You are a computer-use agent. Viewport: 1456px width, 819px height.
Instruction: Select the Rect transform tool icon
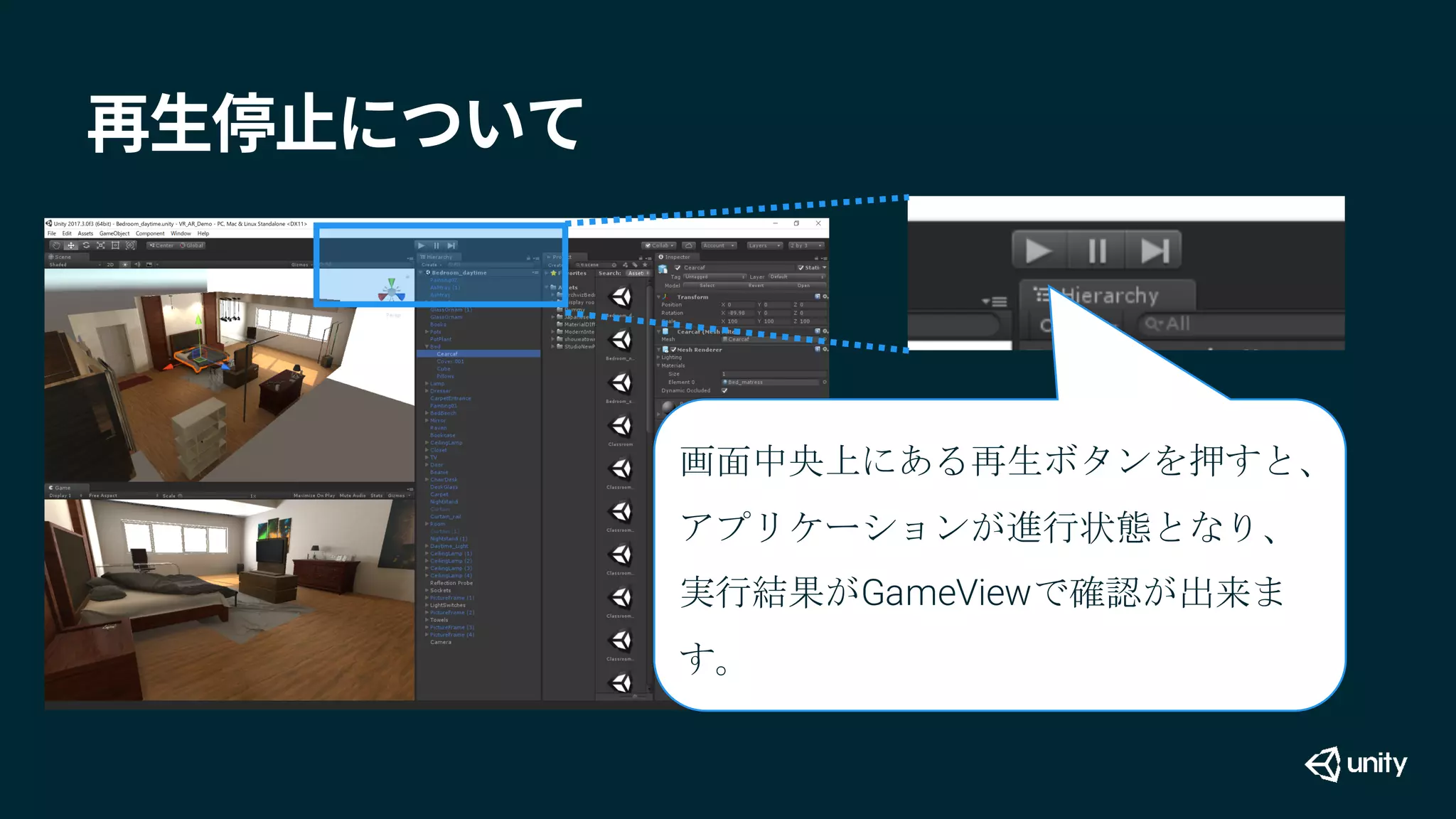[115, 245]
